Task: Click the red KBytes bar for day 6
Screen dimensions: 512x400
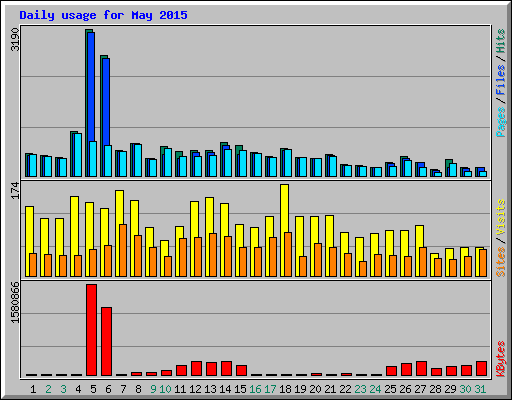Action: pyautogui.click(x=106, y=342)
